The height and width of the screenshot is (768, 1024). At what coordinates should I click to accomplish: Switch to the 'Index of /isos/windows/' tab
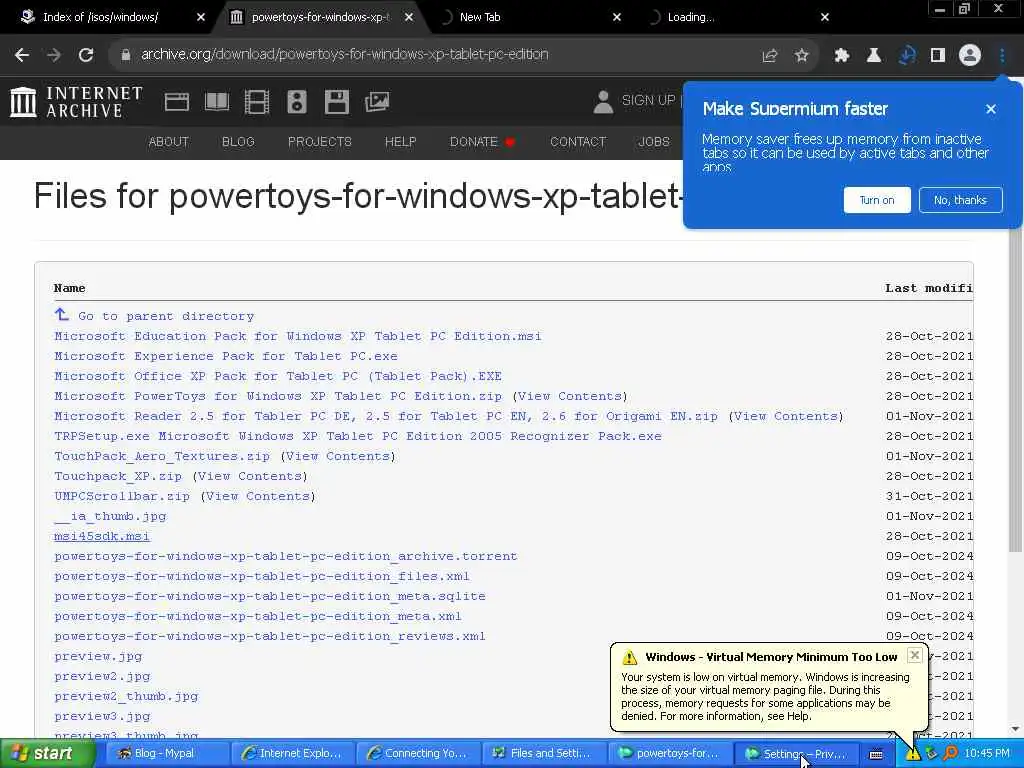[101, 17]
